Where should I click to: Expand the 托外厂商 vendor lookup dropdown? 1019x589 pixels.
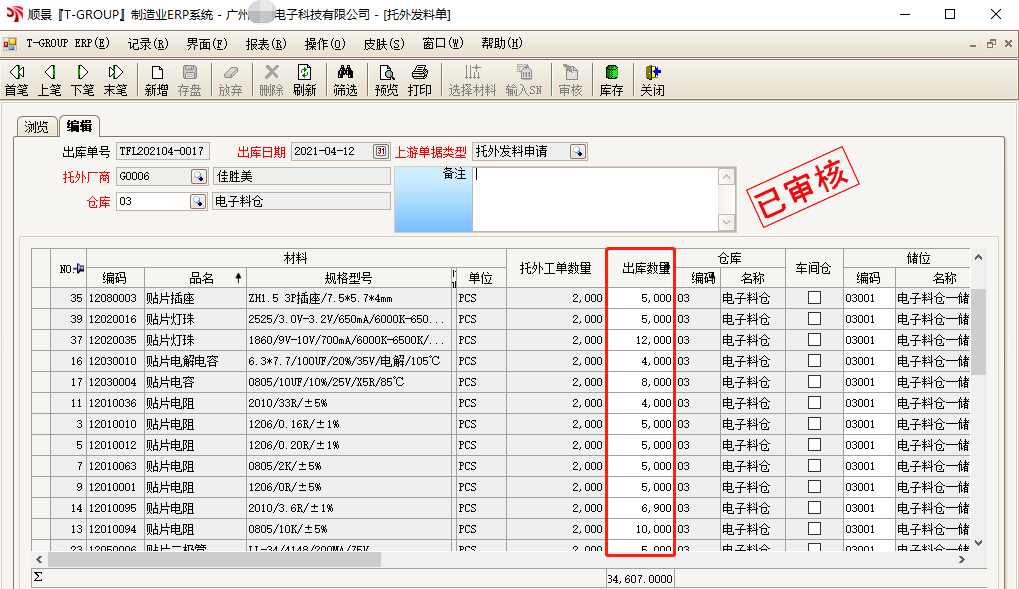tap(198, 177)
